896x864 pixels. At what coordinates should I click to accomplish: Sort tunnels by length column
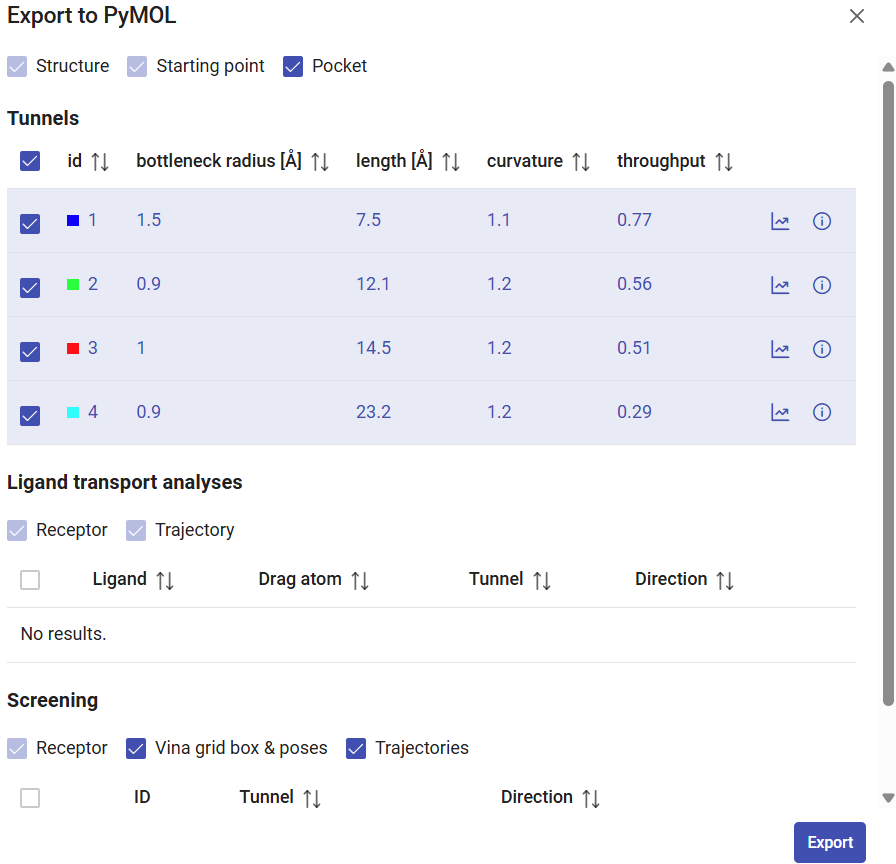click(x=451, y=162)
